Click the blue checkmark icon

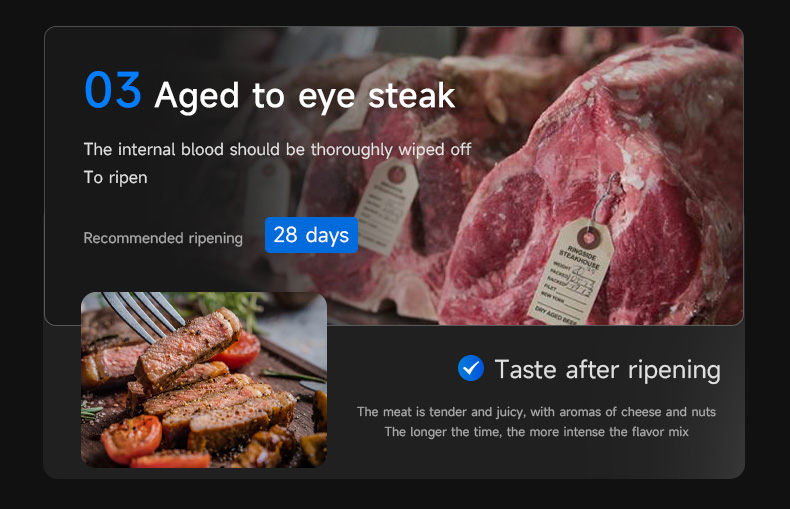[470, 369]
